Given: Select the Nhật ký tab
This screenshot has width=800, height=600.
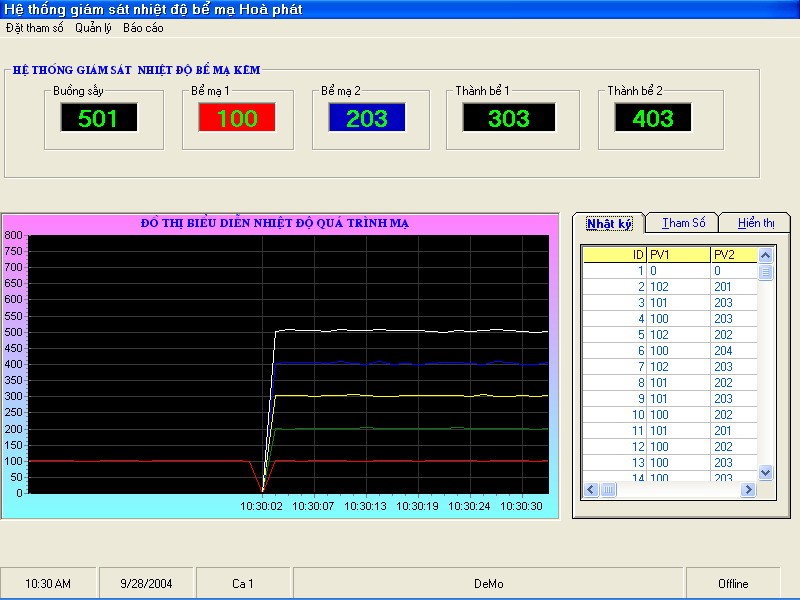Looking at the screenshot, I should [x=608, y=223].
